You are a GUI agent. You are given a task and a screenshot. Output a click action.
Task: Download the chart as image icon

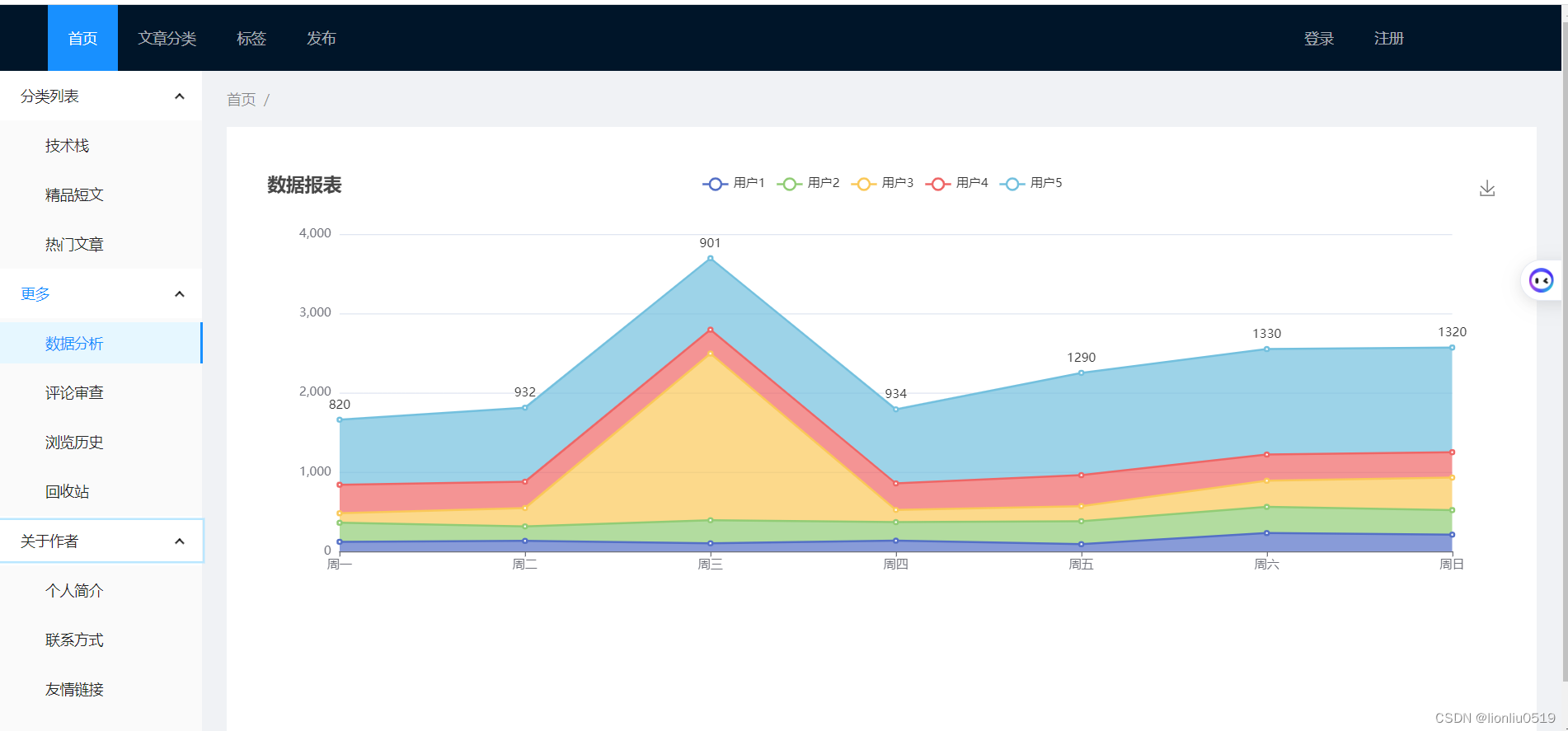(x=1487, y=189)
